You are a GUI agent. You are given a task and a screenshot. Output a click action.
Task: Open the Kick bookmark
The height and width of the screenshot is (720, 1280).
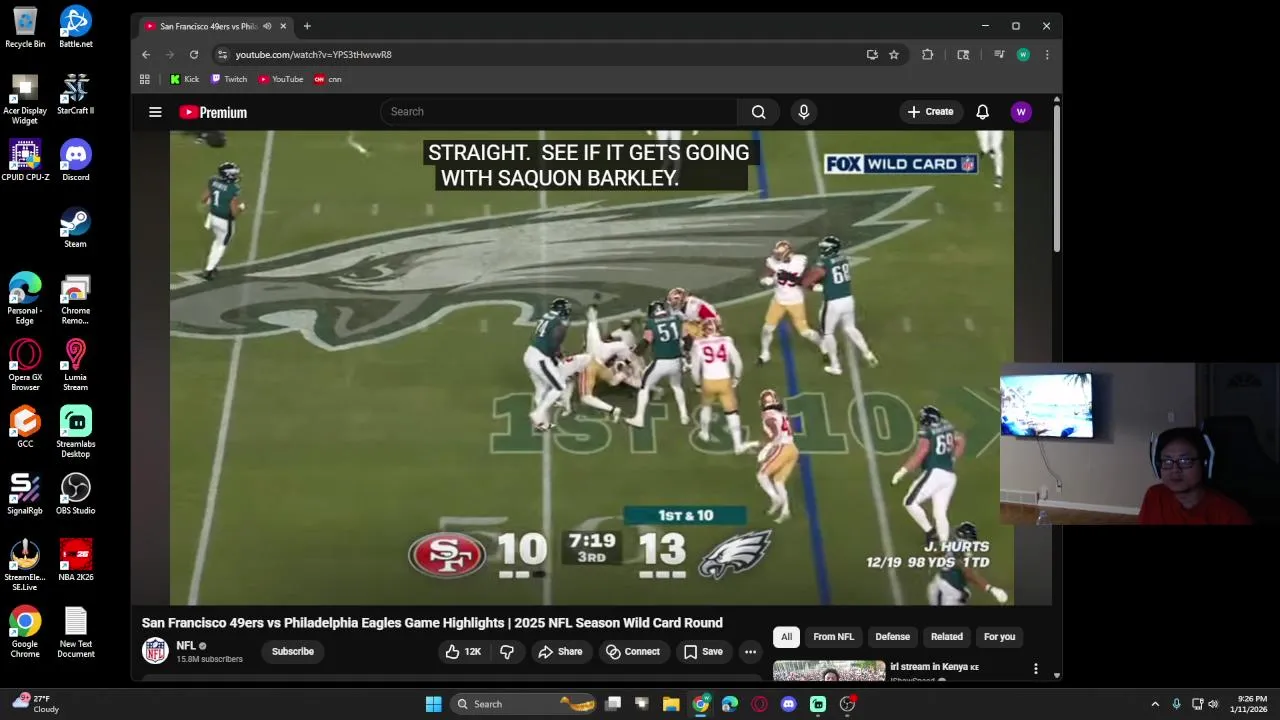click(x=184, y=79)
